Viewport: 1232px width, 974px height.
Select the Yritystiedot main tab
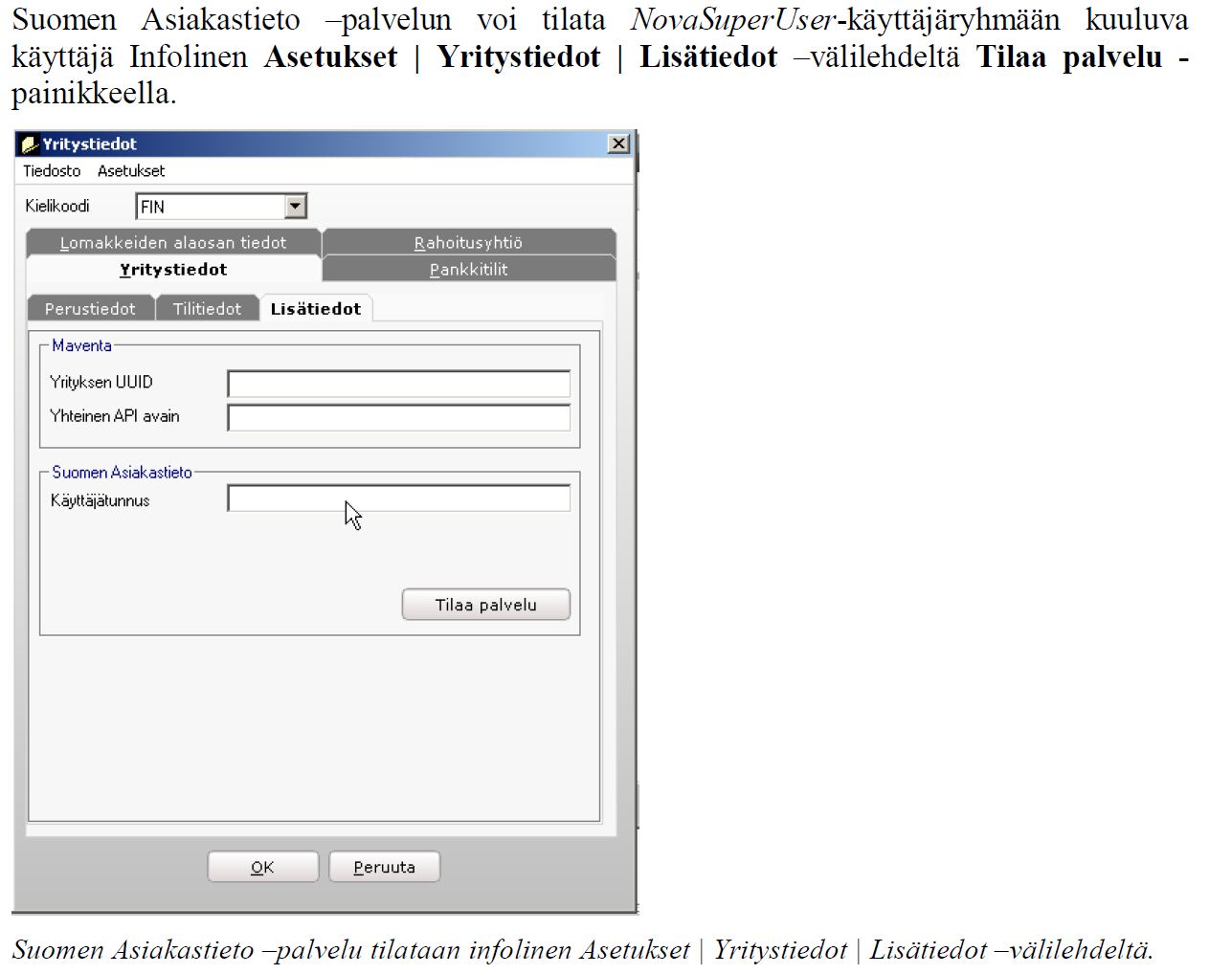(173, 270)
